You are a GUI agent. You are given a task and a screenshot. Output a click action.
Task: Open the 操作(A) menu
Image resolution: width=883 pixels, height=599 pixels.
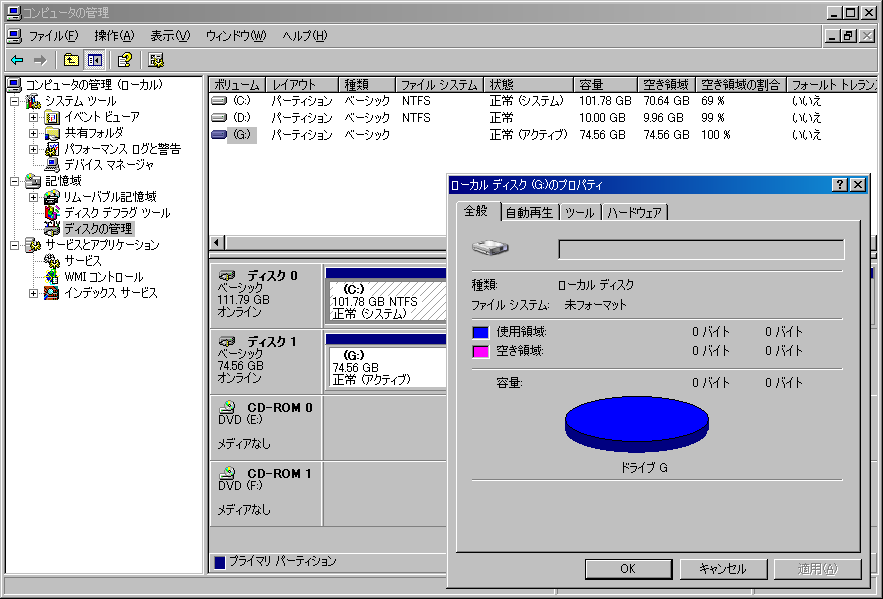113,36
